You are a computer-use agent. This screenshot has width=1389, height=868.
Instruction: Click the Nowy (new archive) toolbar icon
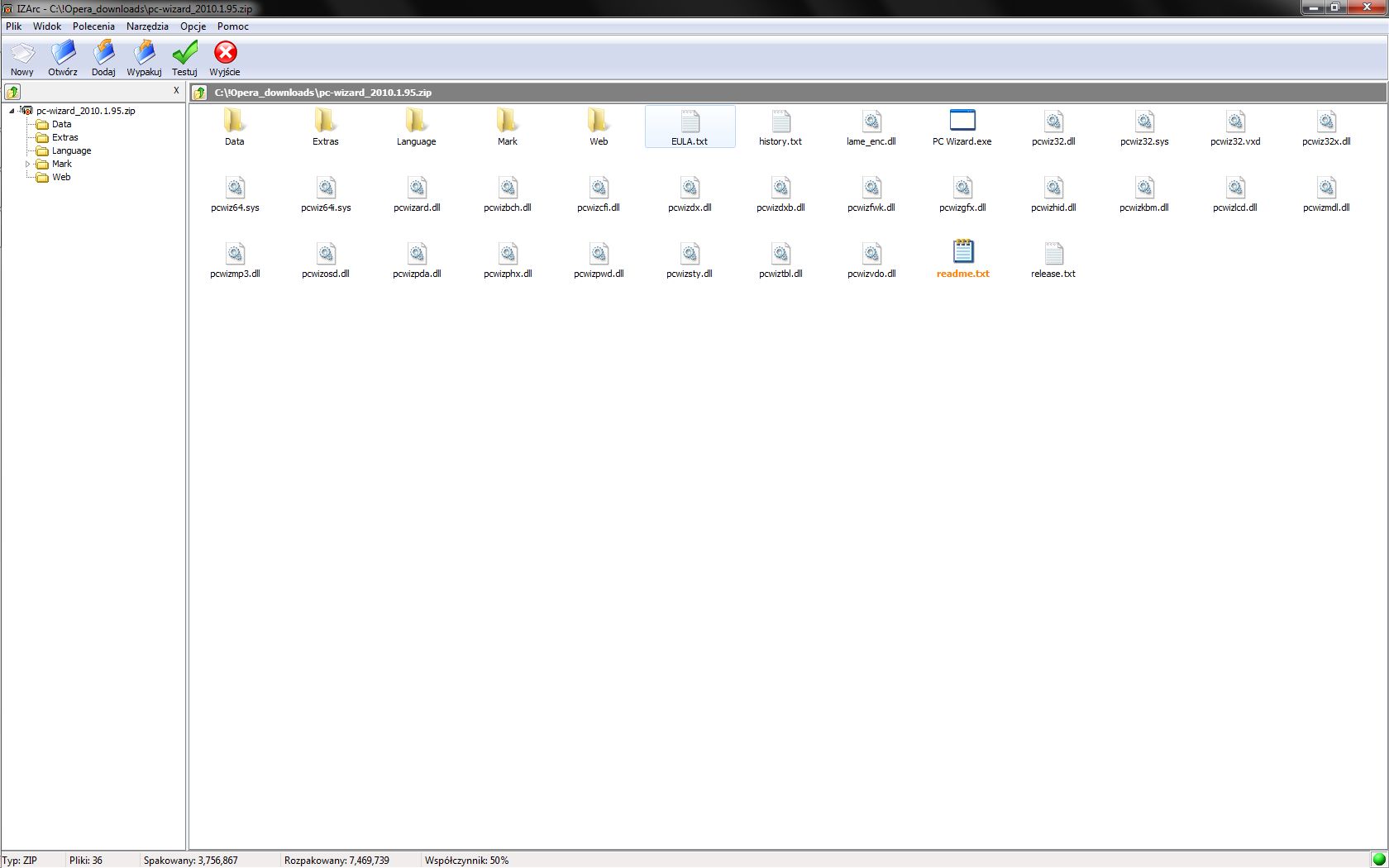22,53
